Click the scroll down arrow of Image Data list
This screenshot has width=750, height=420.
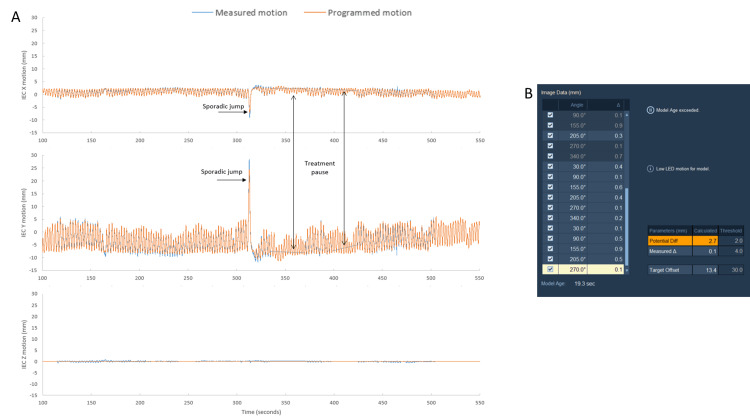(x=627, y=270)
